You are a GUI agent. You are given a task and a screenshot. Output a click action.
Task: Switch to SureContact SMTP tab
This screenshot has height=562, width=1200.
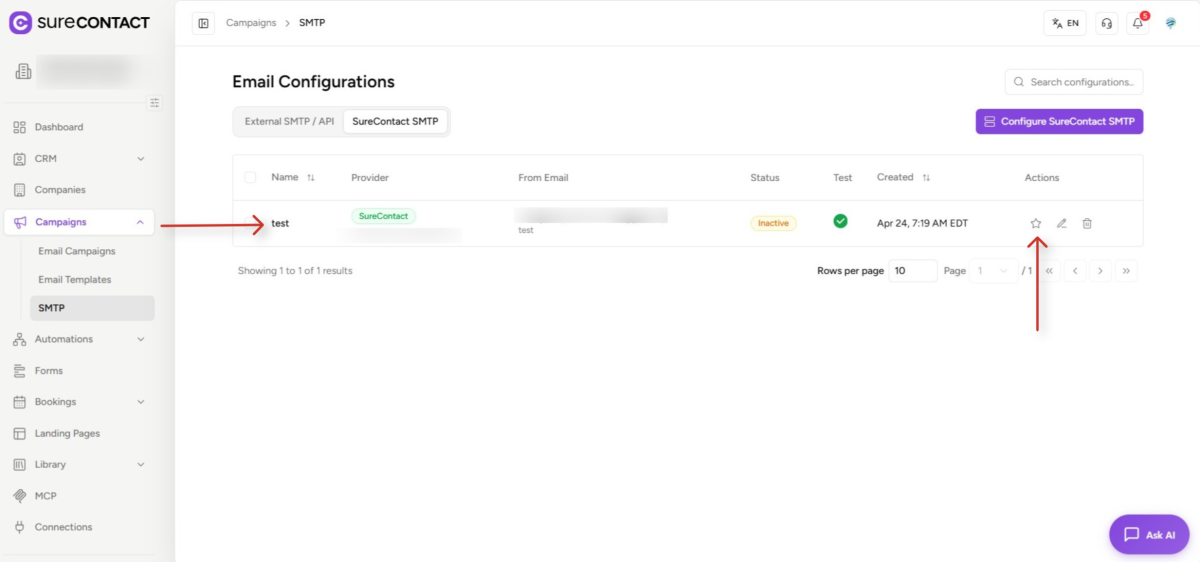pyautogui.click(x=395, y=121)
